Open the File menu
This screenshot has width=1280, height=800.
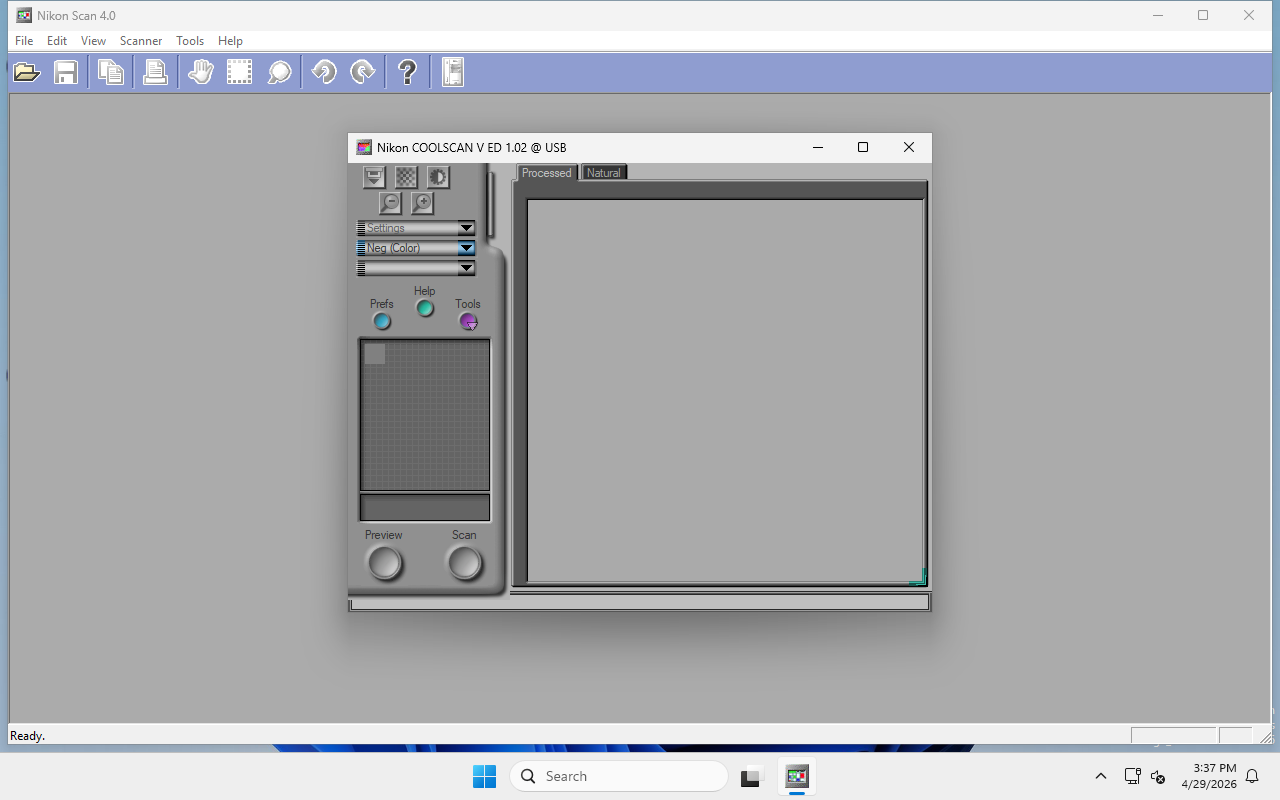pos(24,41)
